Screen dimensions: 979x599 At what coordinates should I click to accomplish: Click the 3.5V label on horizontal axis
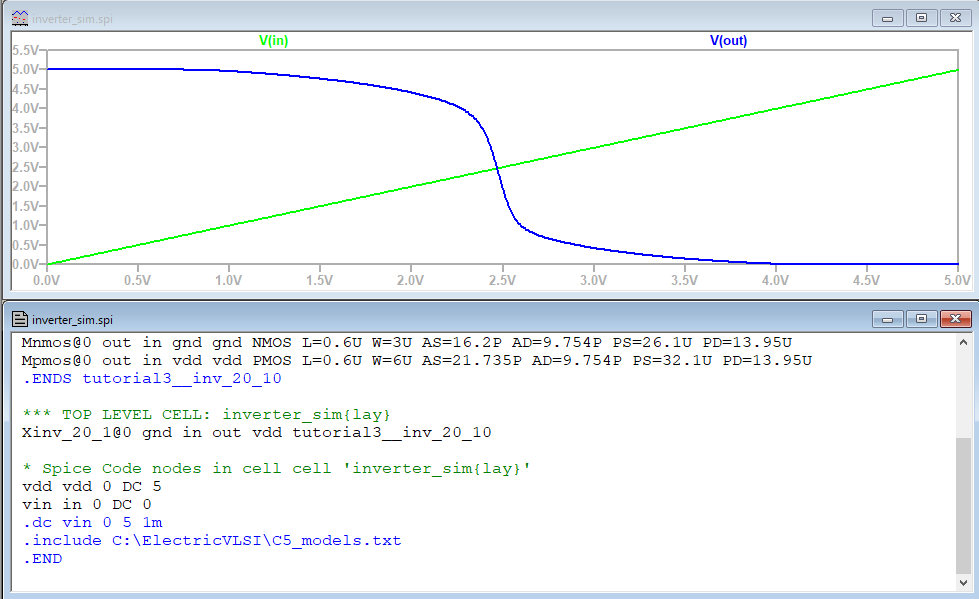coord(684,280)
